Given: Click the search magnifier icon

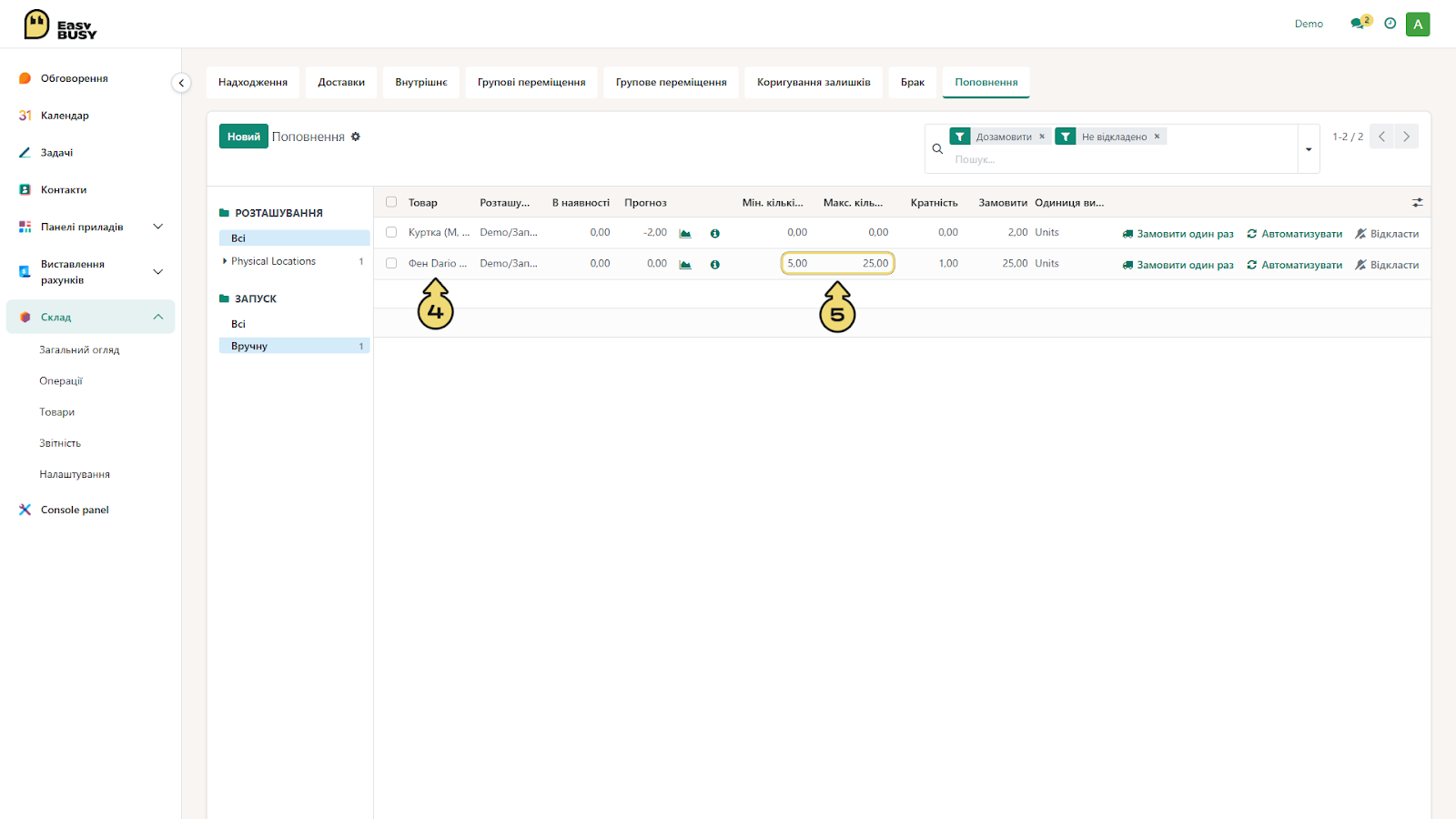Looking at the screenshot, I should [937, 148].
